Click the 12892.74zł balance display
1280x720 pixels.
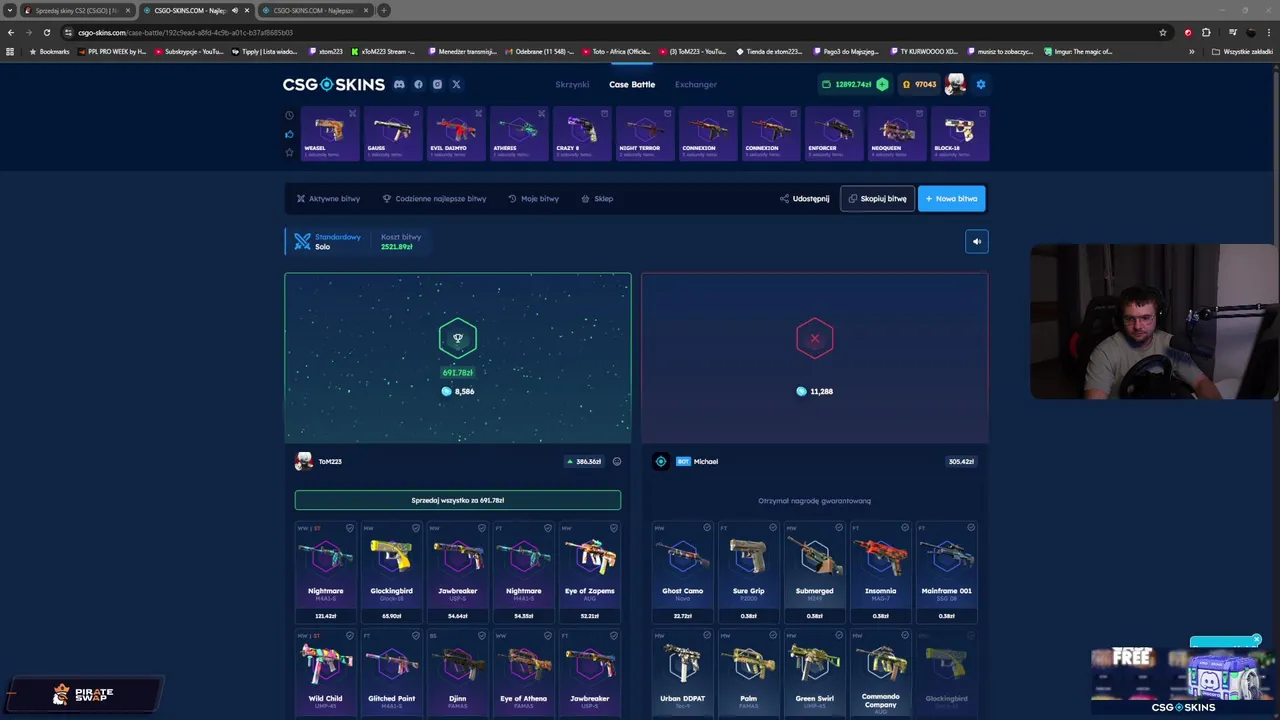[x=853, y=84]
